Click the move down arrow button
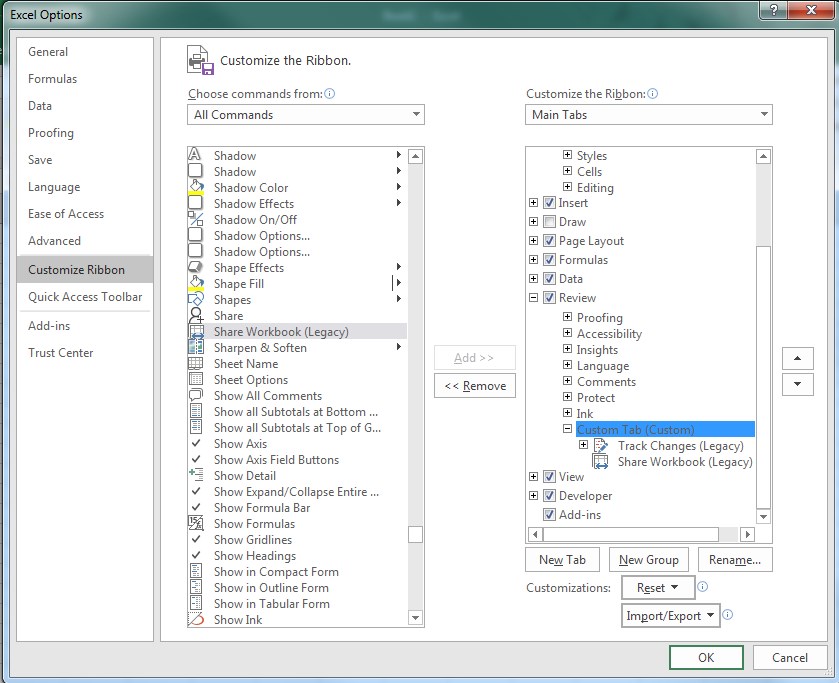The image size is (839, 683). (797, 384)
